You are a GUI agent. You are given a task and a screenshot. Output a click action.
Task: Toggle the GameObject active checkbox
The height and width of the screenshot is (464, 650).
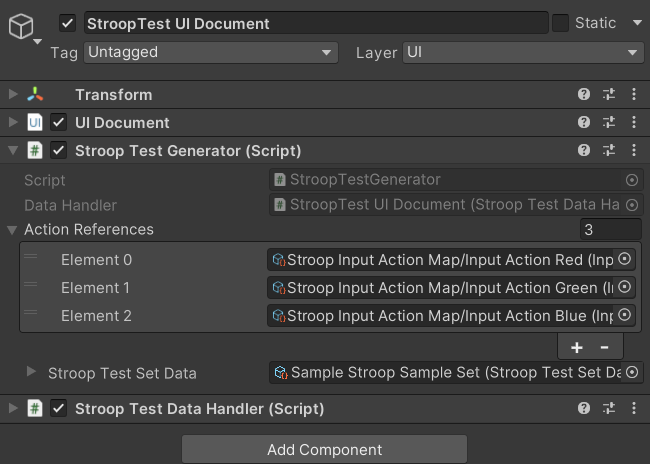pos(67,23)
